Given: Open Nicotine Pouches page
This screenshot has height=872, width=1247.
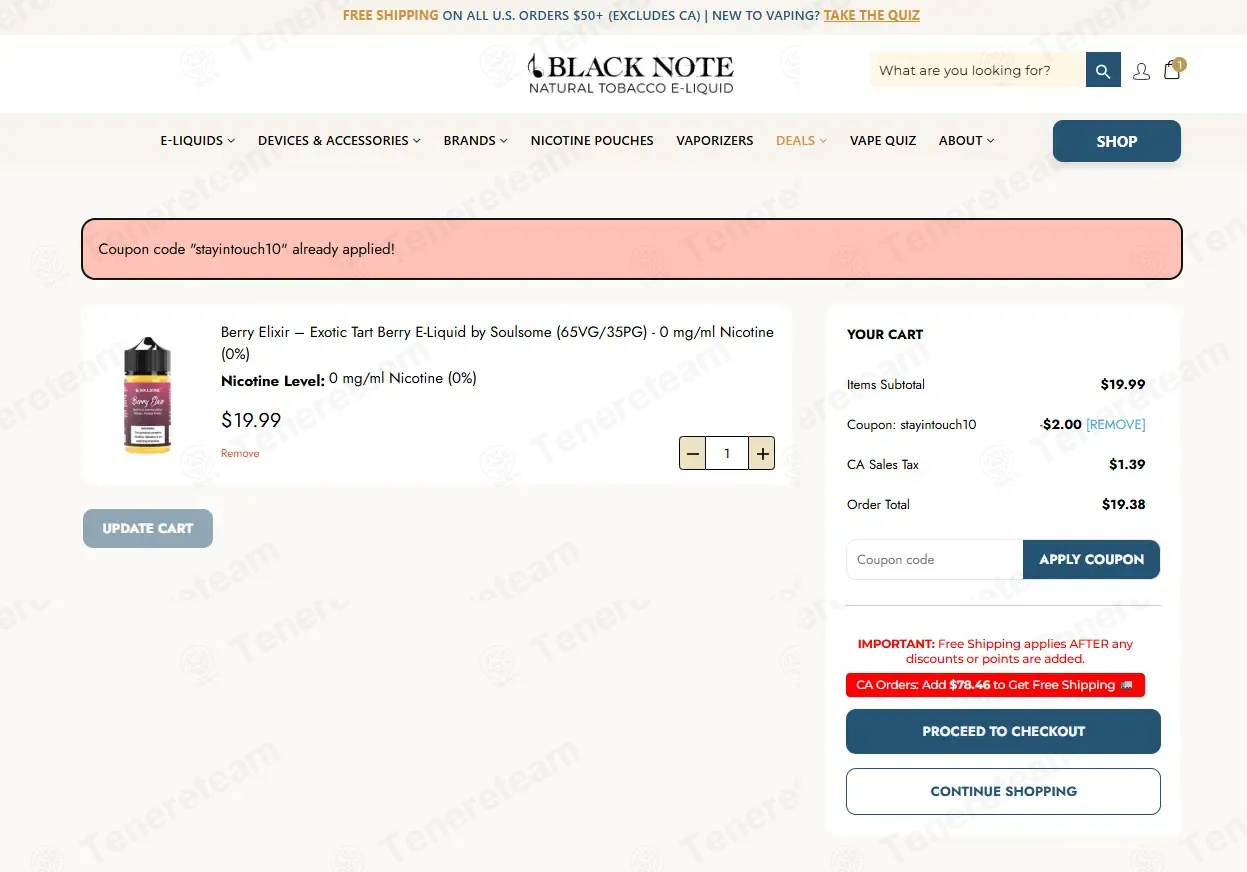Looking at the screenshot, I should [592, 141].
